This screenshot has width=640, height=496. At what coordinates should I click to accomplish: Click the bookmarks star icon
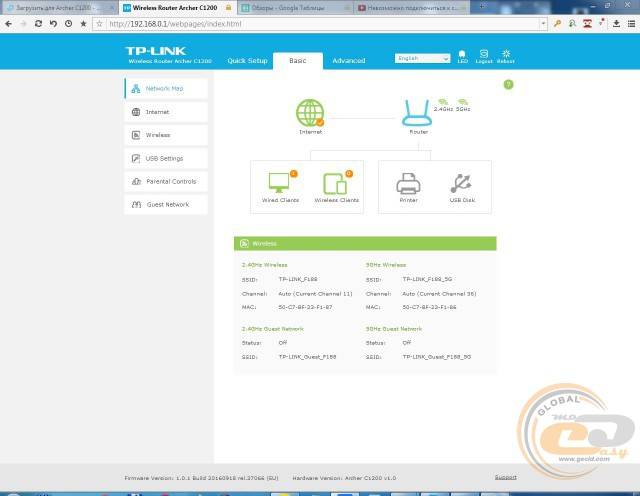click(x=83, y=24)
